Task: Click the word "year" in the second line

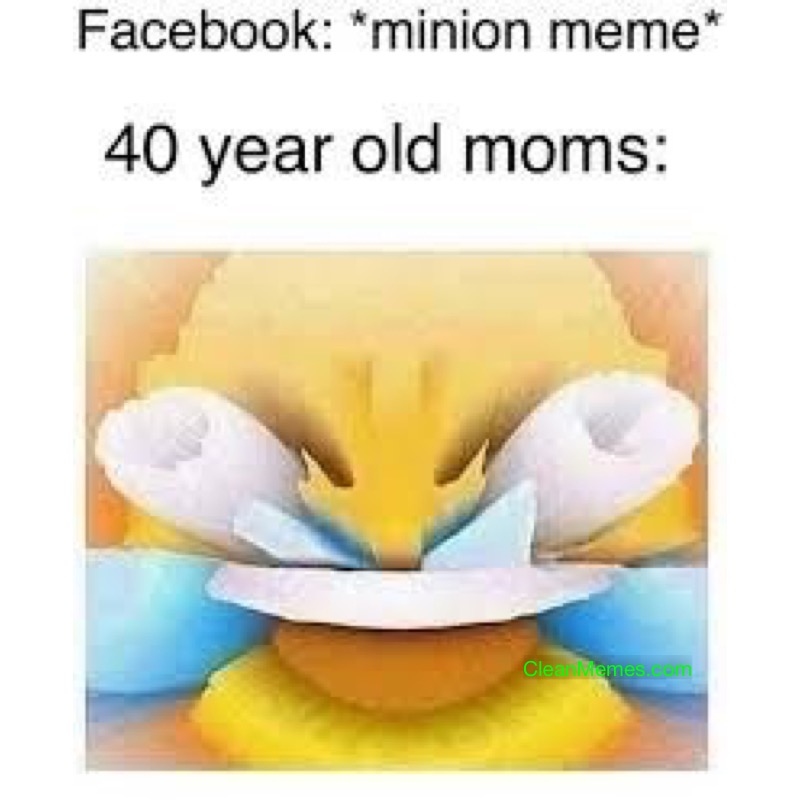Action: [263, 153]
